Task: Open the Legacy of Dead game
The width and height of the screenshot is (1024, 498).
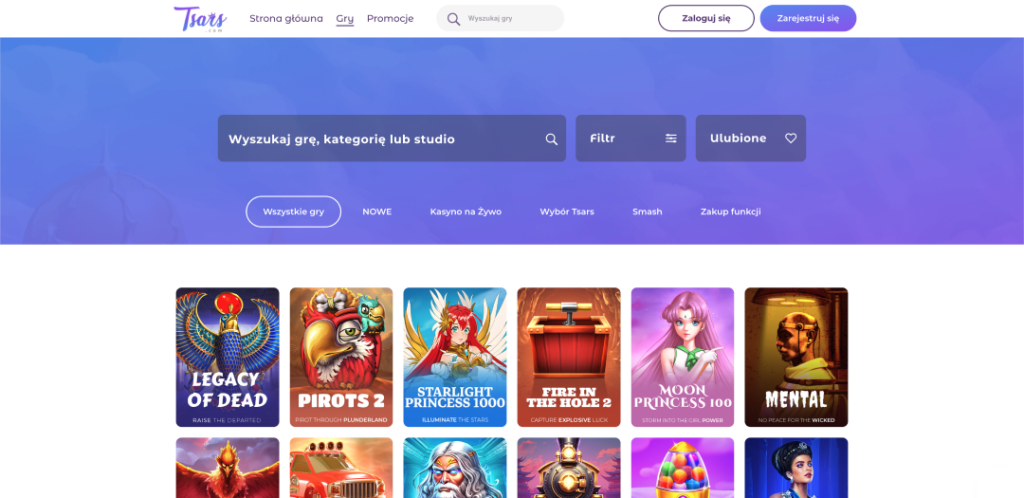Action: [x=227, y=357]
